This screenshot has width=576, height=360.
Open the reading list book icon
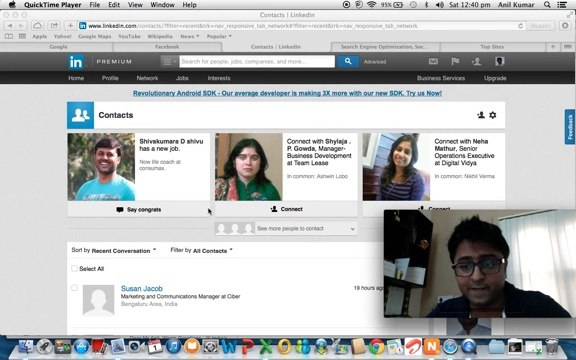click(x=9, y=36)
